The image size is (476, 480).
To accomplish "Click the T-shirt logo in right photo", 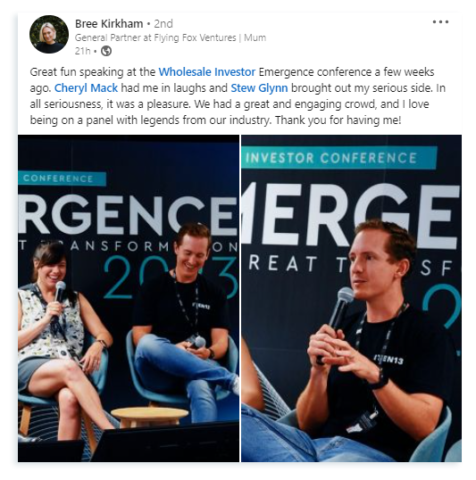I will click(388, 360).
